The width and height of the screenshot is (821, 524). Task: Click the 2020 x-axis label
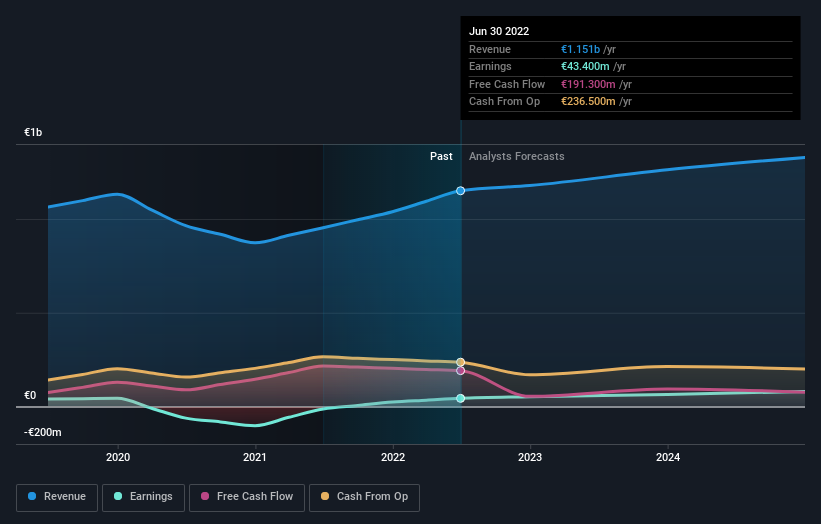point(118,458)
